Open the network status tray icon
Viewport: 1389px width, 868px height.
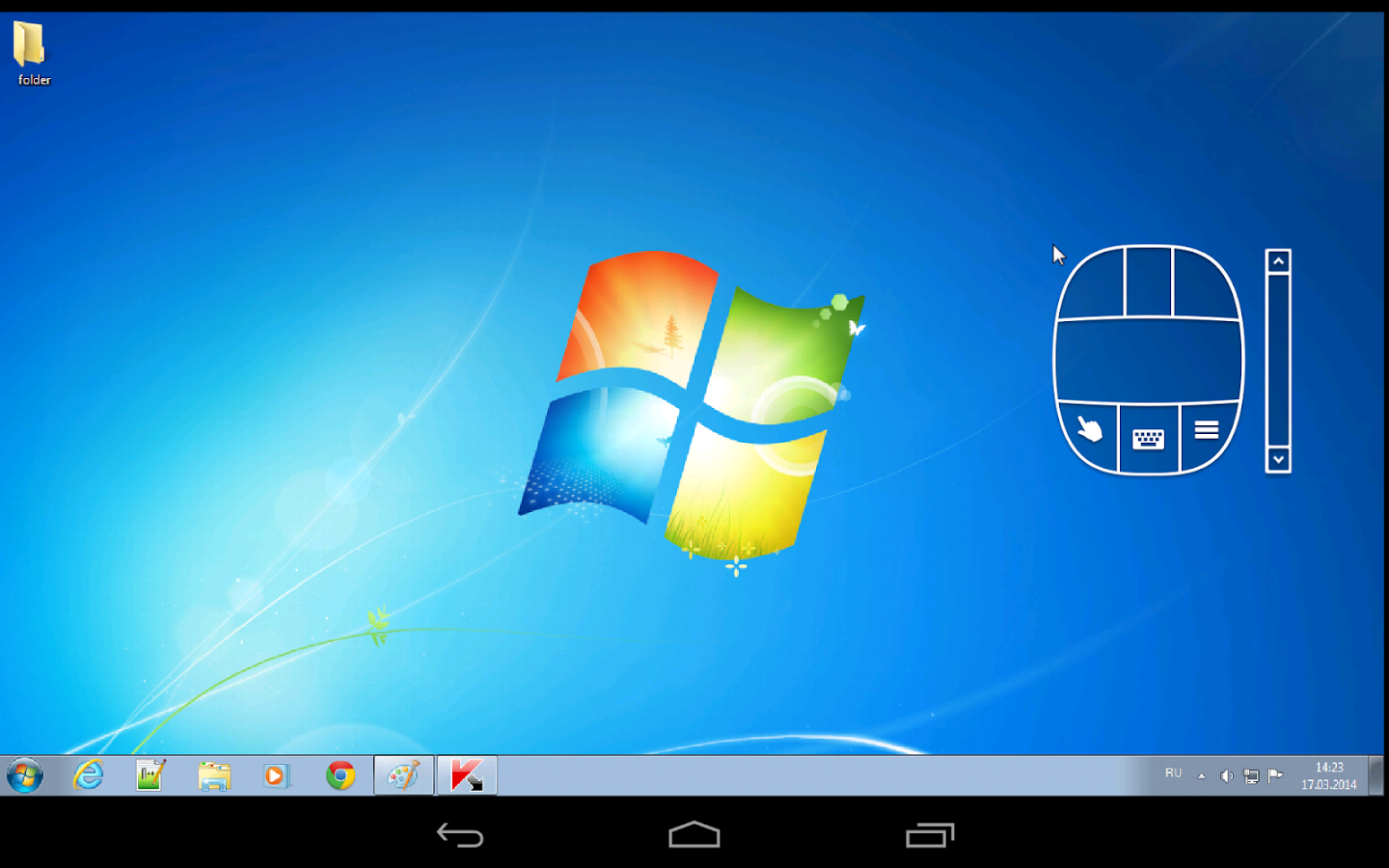tap(1250, 774)
